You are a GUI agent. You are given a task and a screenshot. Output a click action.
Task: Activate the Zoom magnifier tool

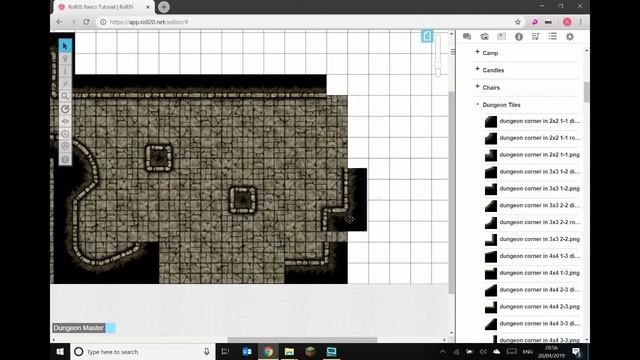pyautogui.click(x=65, y=96)
